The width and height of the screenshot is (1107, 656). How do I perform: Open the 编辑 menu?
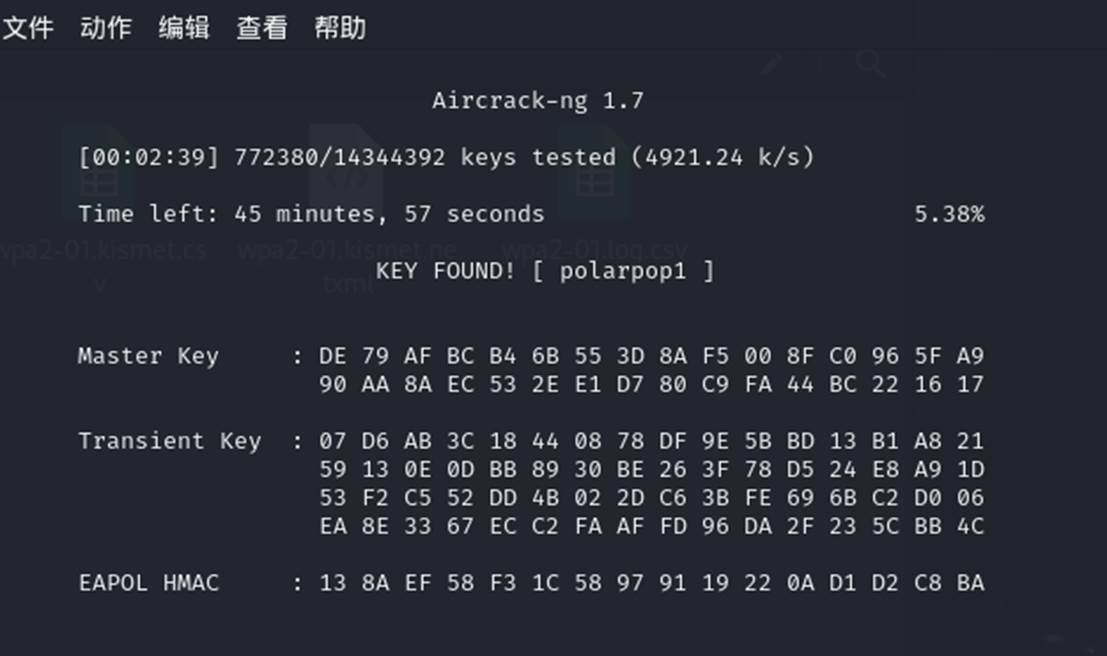183,28
